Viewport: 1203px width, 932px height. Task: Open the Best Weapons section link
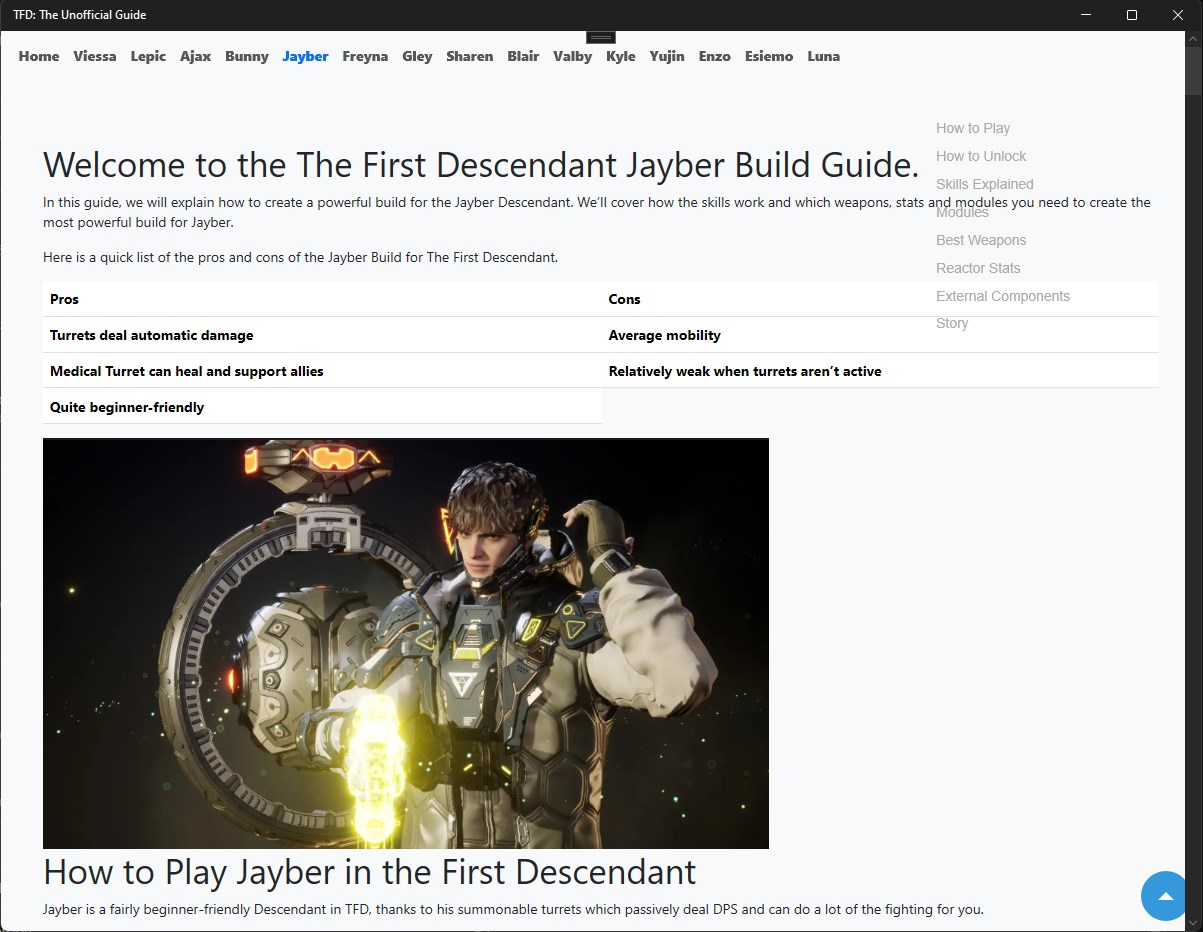[981, 240]
